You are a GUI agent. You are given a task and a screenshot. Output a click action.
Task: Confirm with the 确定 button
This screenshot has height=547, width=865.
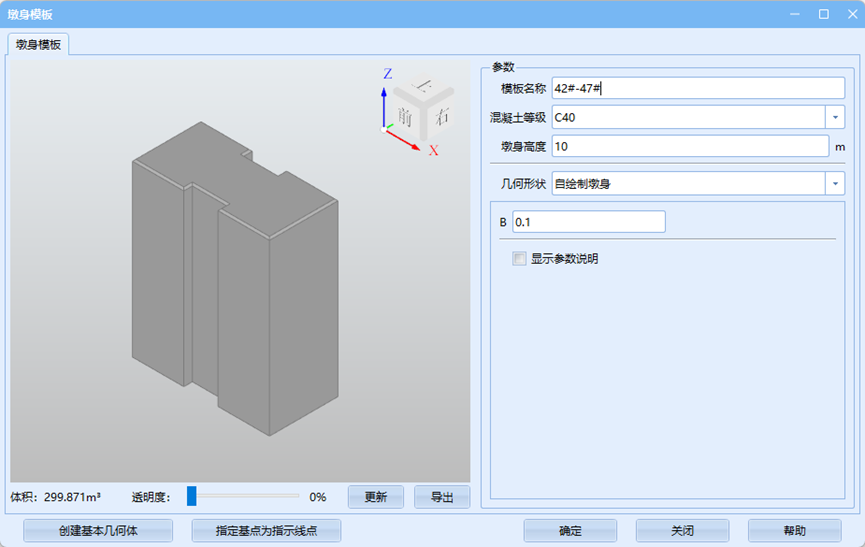click(x=570, y=531)
